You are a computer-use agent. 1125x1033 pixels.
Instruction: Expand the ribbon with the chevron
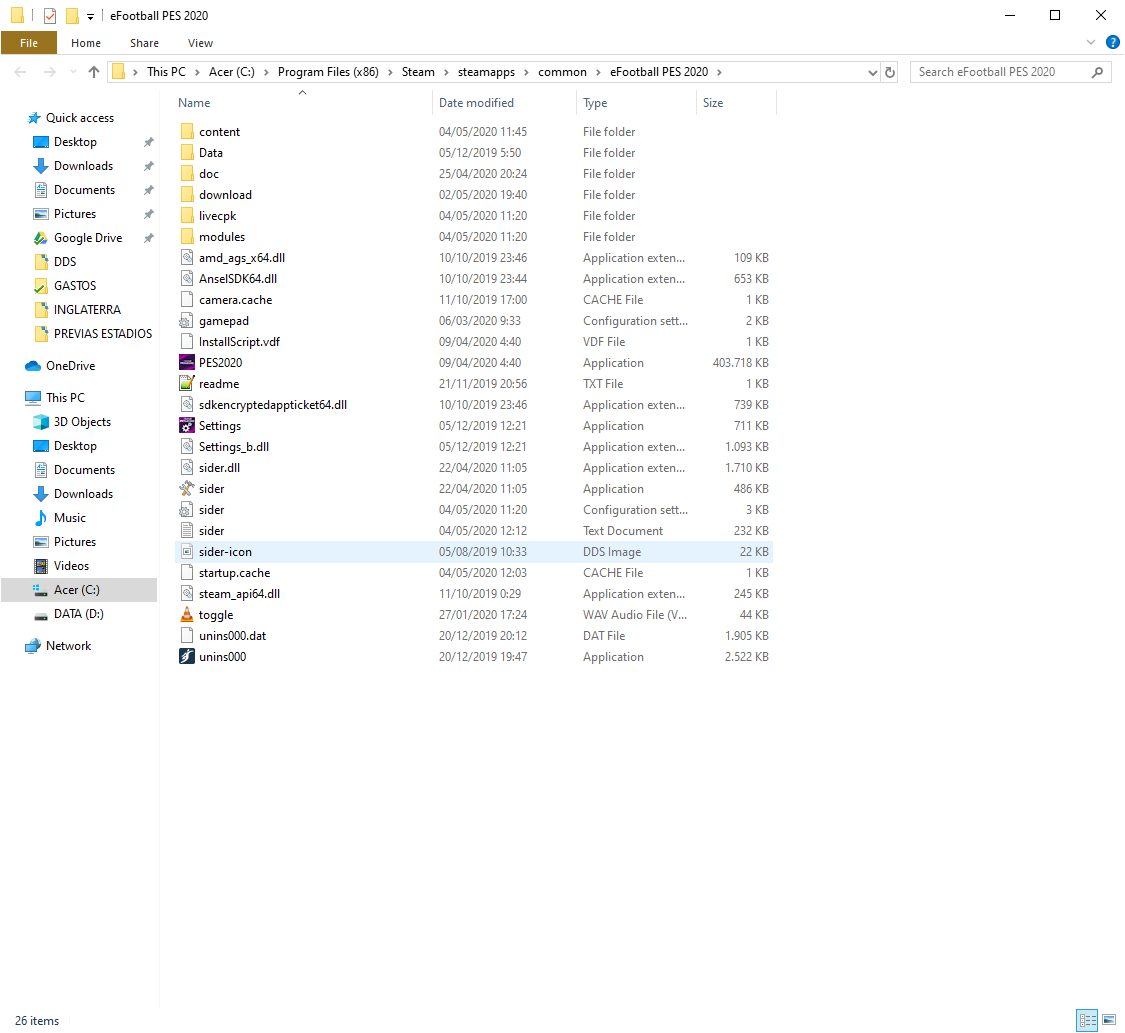point(1091,42)
